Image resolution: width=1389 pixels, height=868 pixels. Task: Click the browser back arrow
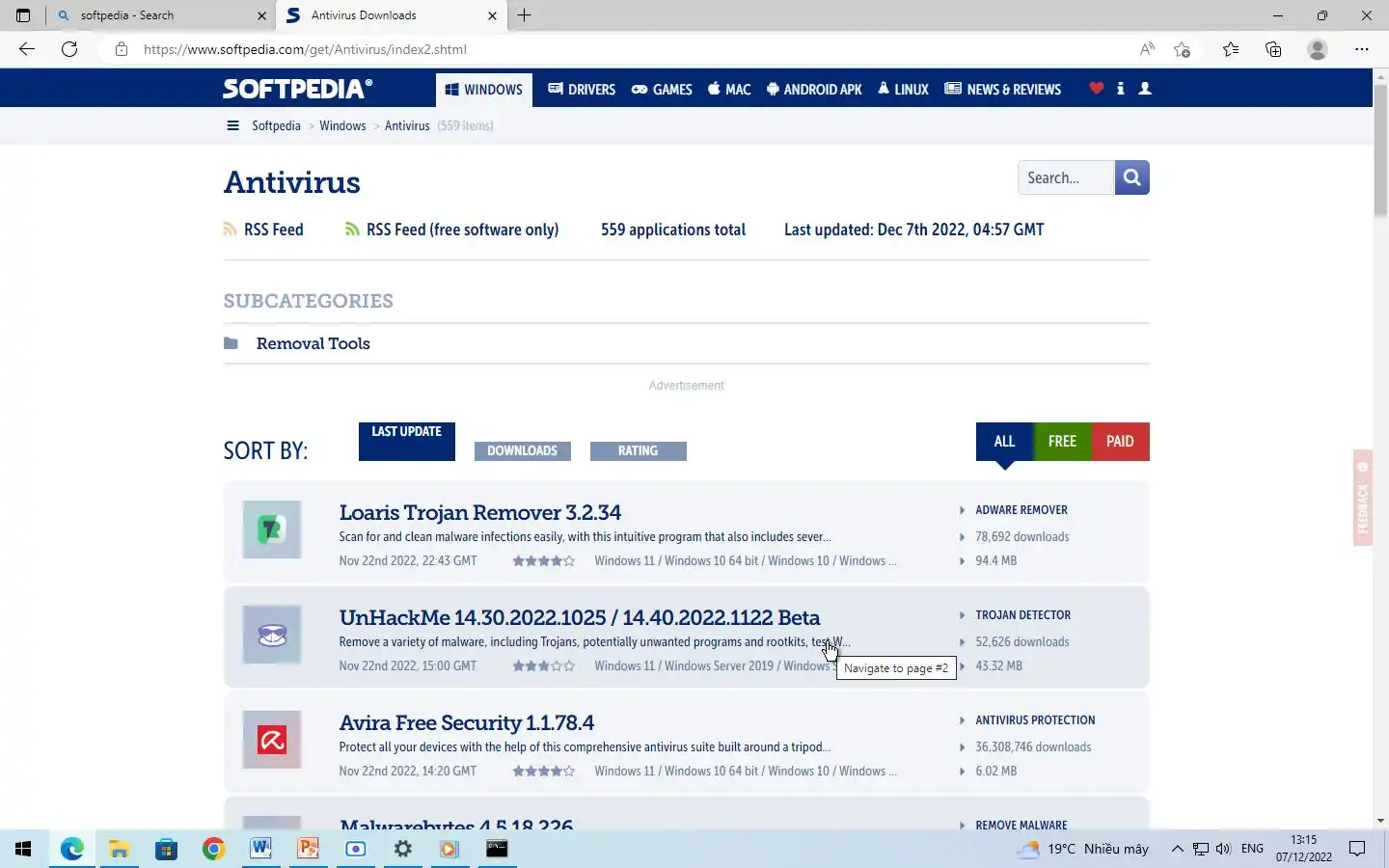(x=27, y=49)
